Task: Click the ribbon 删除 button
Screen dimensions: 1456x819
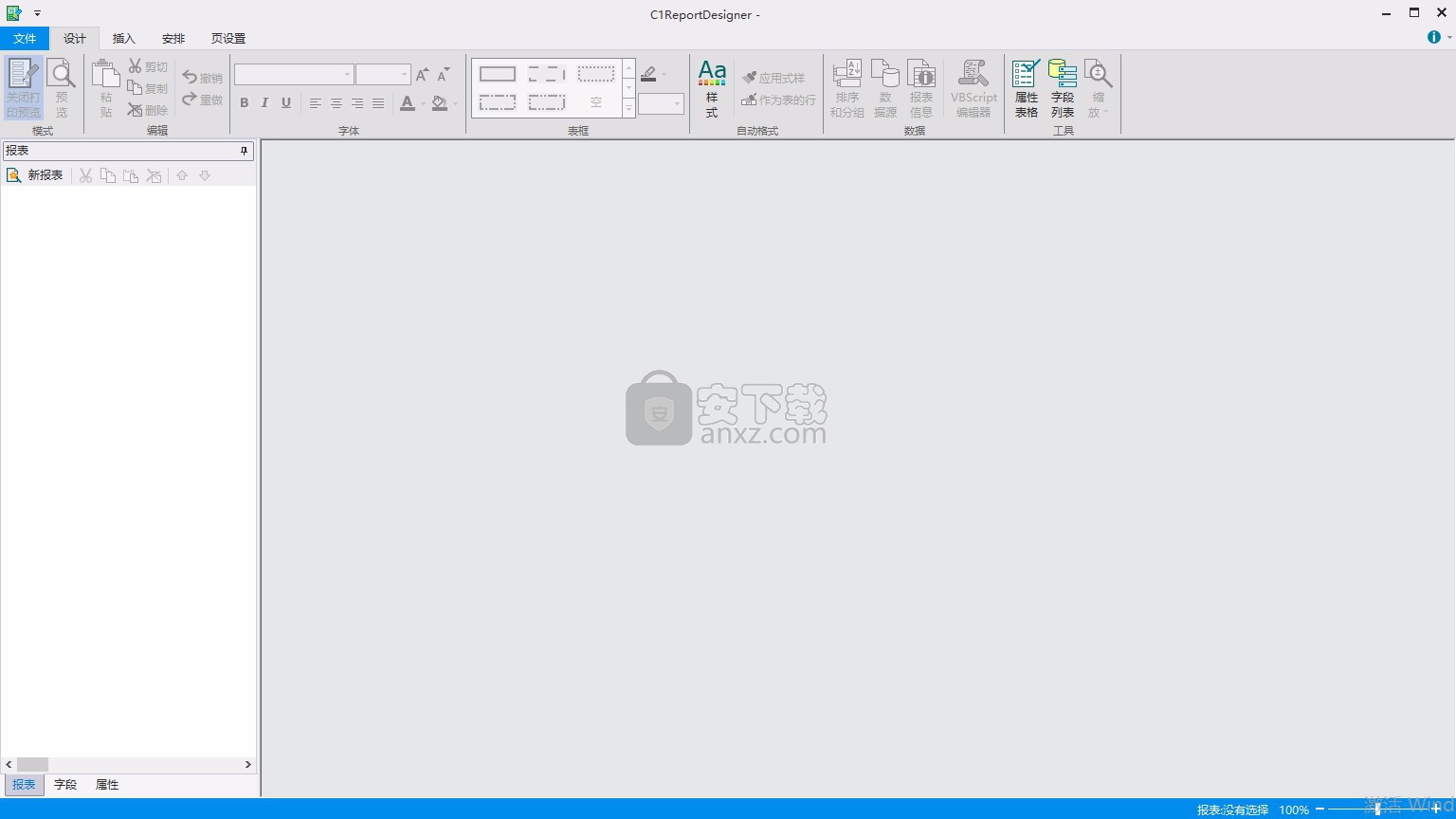Action: click(148, 110)
